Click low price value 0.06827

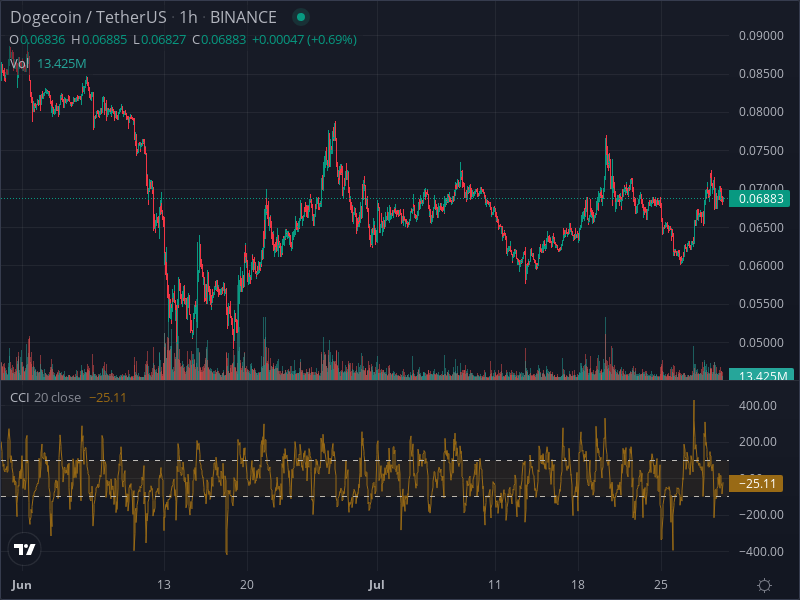coord(164,40)
